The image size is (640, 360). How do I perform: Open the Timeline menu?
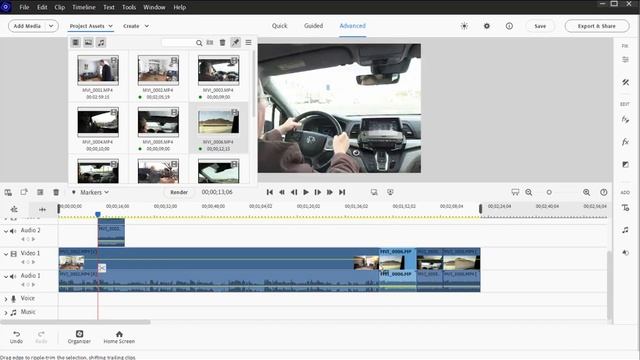point(84,7)
